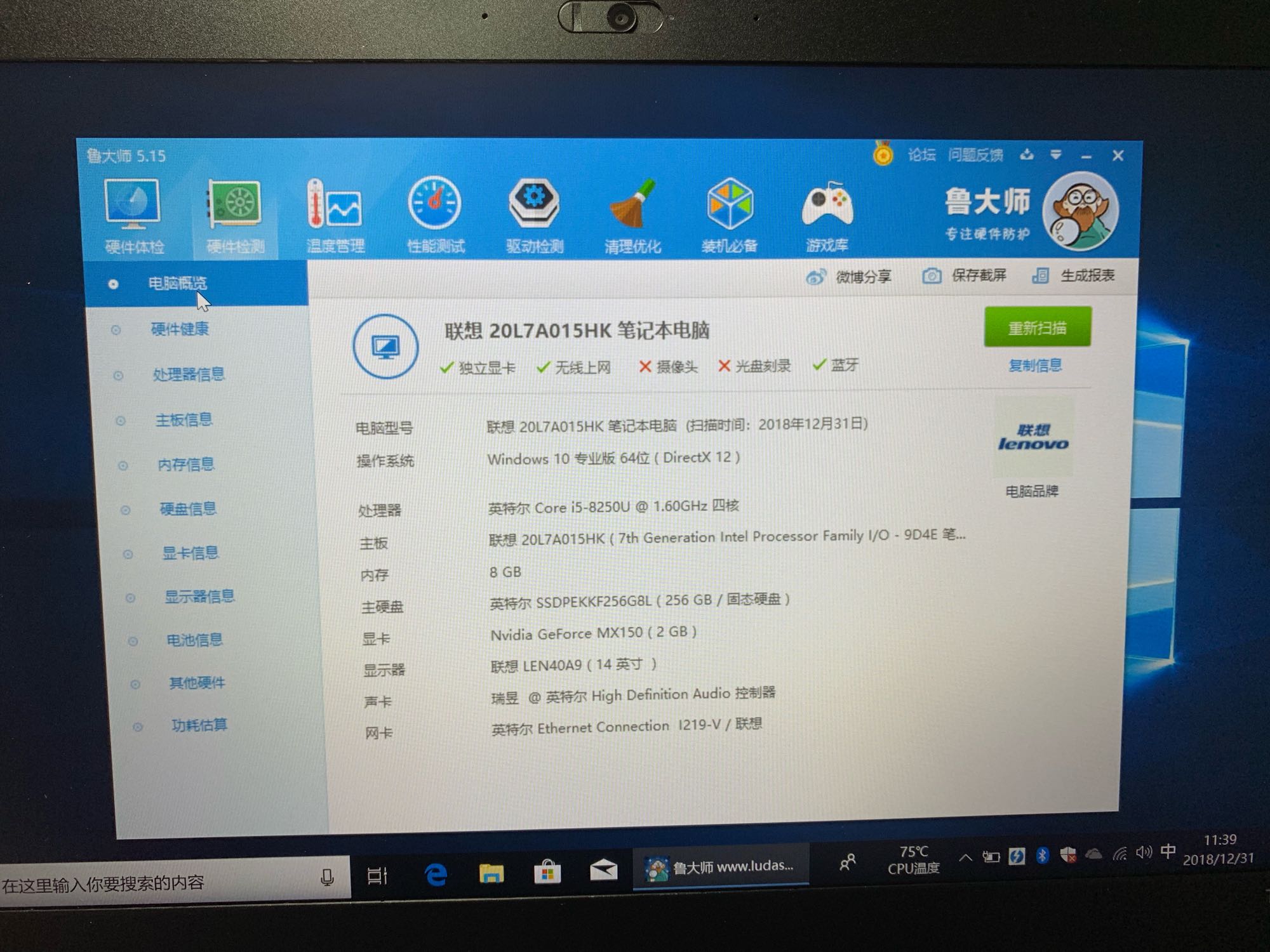Open the 中 input method indicator
The image size is (1270, 952).
[1167, 852]
